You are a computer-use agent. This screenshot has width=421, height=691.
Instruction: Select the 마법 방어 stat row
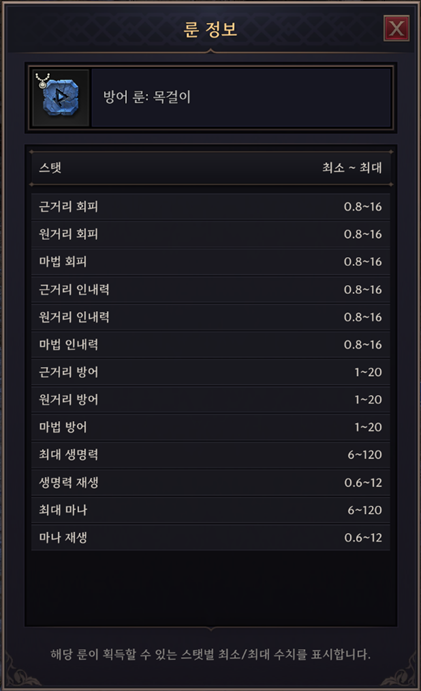pos(211,427)
